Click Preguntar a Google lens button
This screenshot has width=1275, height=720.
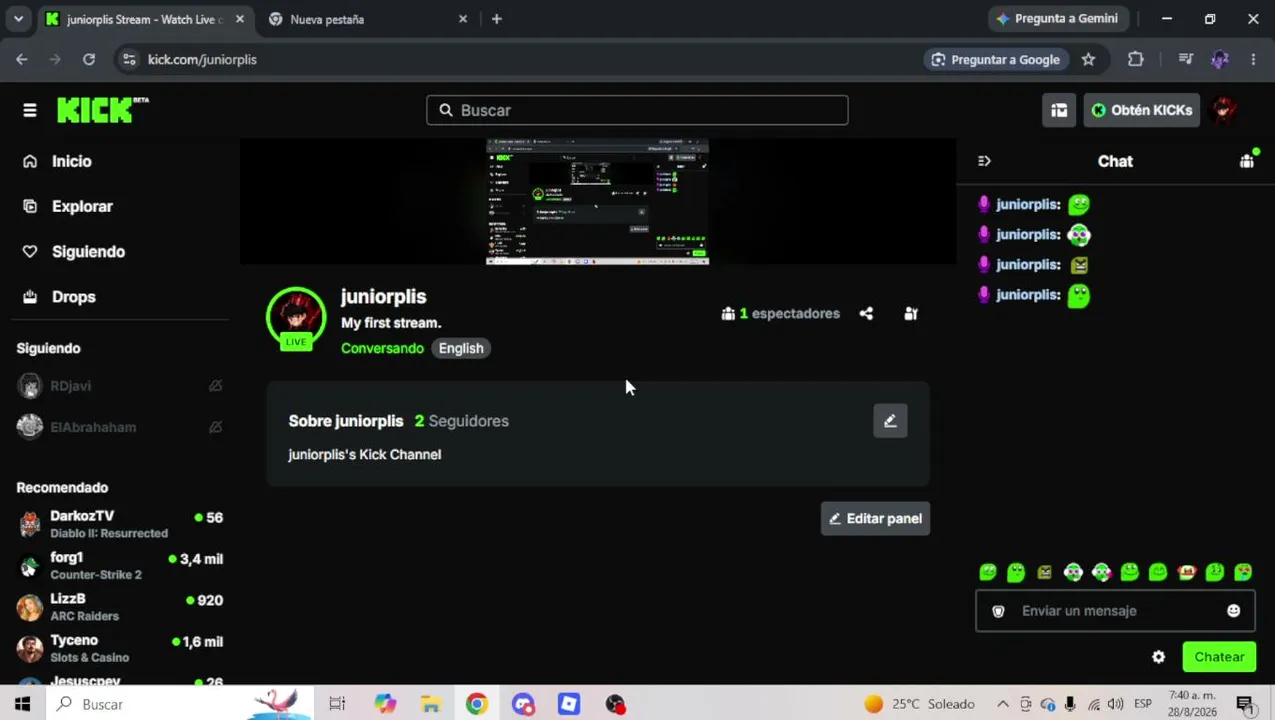996,60
